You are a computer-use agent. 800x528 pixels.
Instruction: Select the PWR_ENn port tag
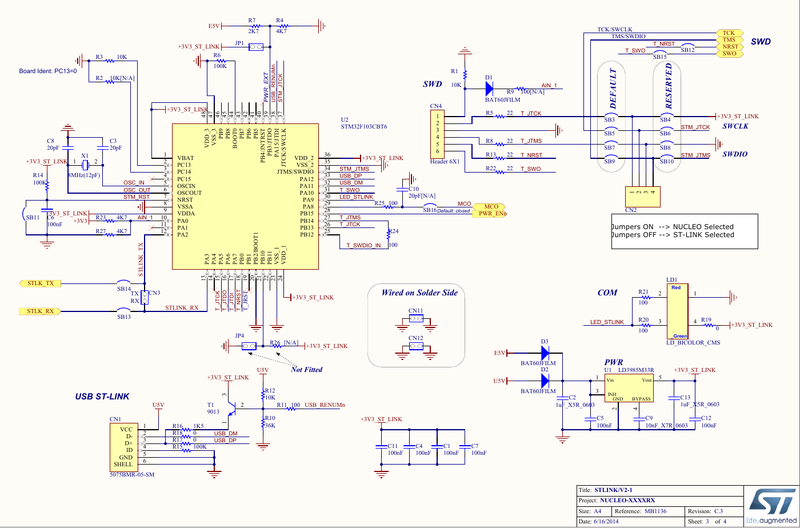coord(489,214)
